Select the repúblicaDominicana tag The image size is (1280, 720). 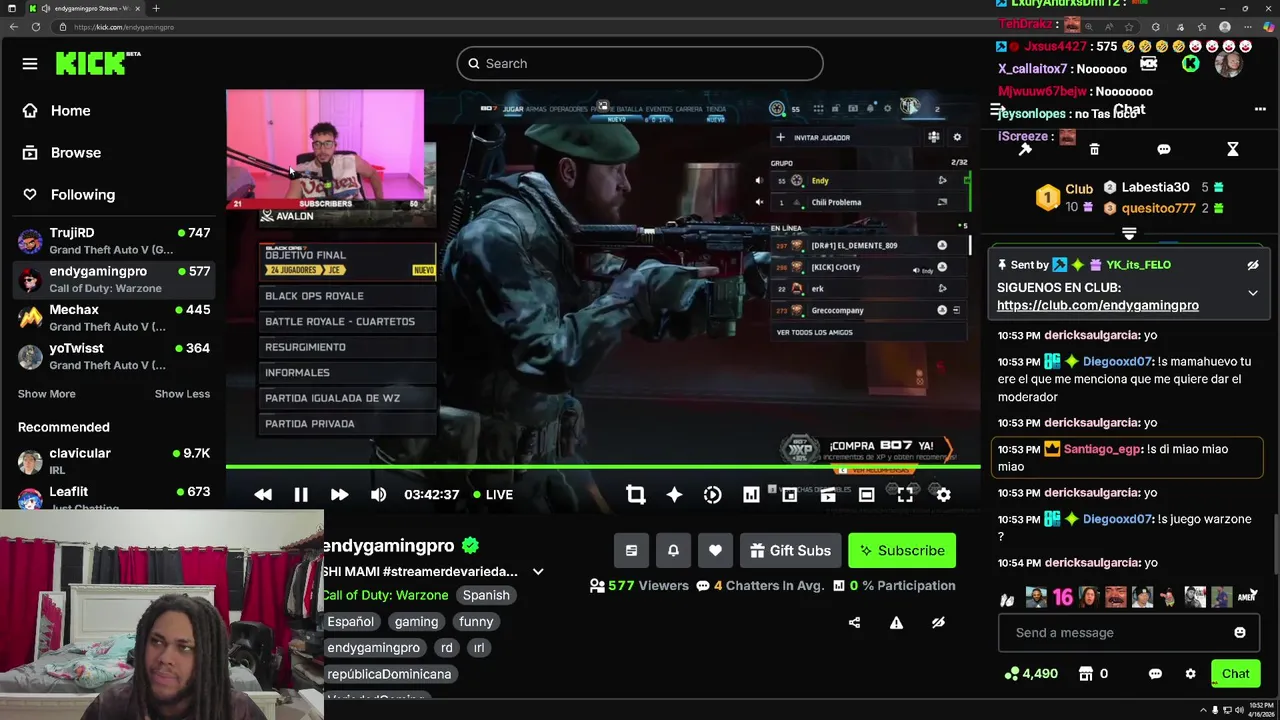pyautogui.click(x=389, y=674)
